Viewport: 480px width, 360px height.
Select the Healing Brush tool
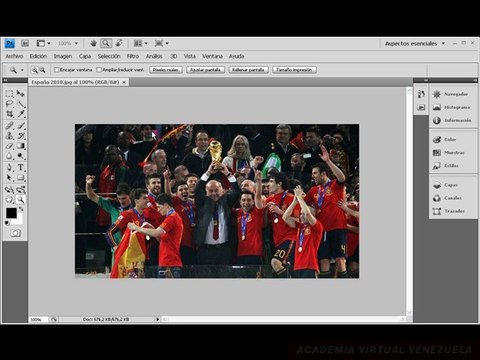(9, 126)
